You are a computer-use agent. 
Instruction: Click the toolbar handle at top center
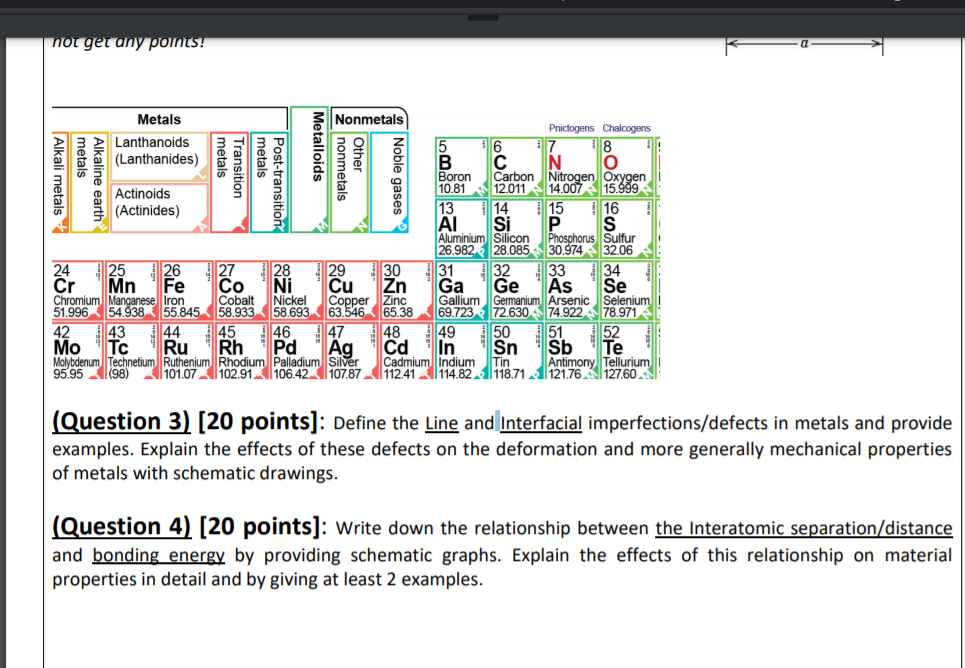(x=482, y=17)
